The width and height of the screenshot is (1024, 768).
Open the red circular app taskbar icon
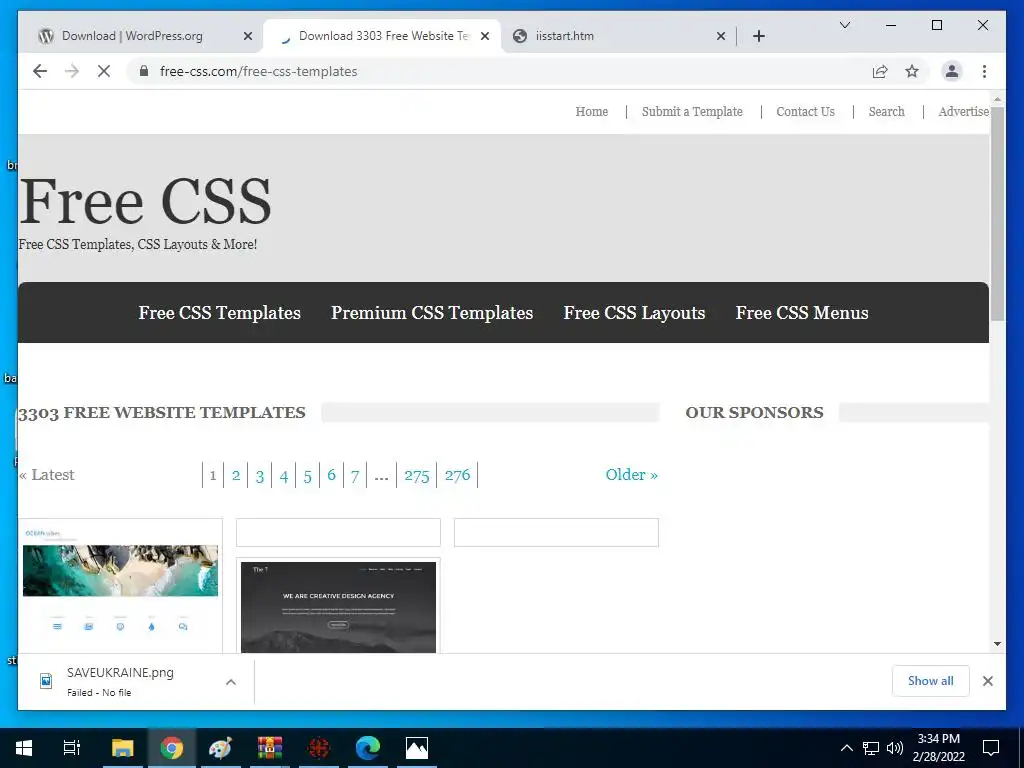click(319, 748)
